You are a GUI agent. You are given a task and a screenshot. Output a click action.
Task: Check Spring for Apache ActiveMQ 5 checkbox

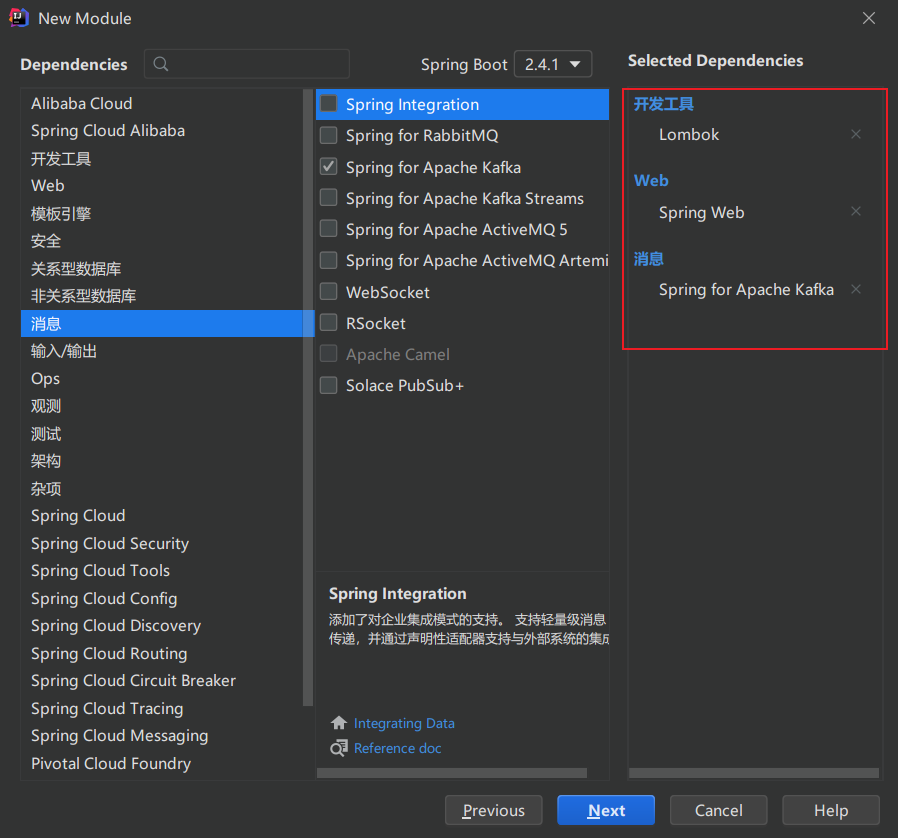[x=328, y=229]
